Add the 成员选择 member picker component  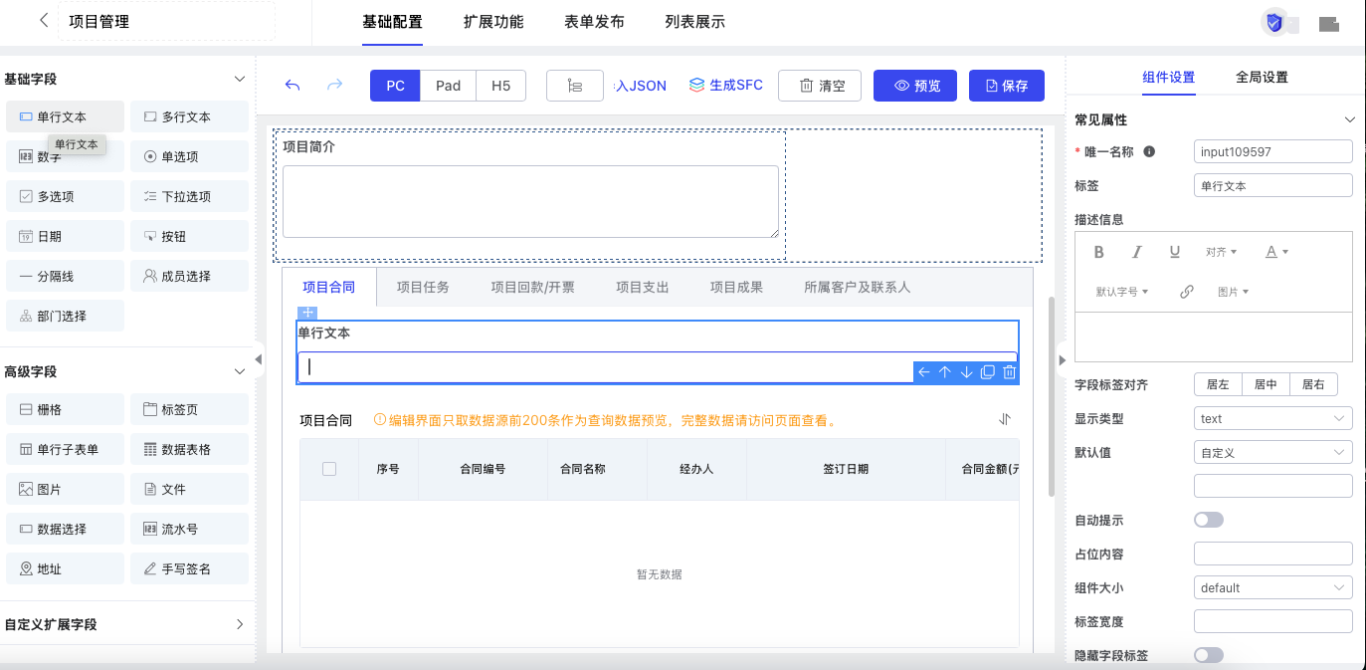pos(189,276)
